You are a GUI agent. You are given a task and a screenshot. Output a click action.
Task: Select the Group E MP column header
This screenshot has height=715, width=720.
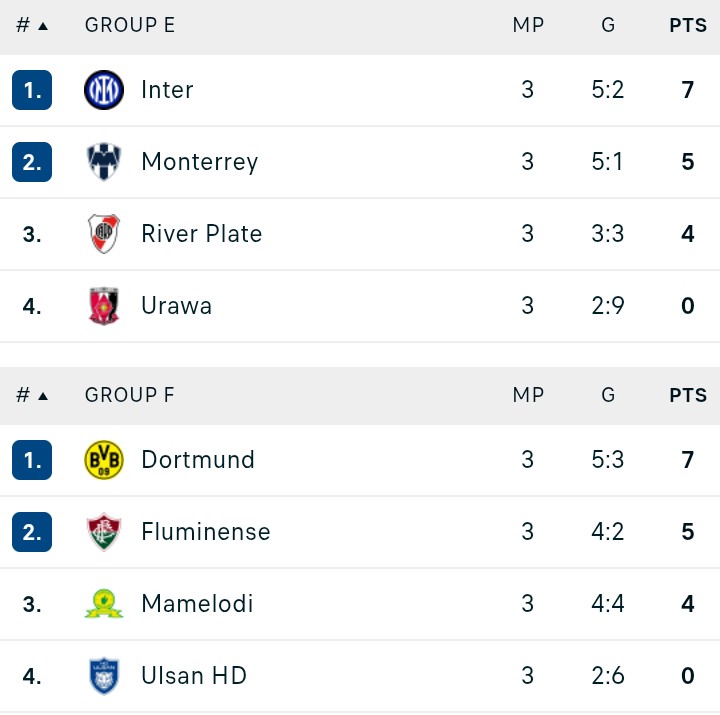coord(528,25)
